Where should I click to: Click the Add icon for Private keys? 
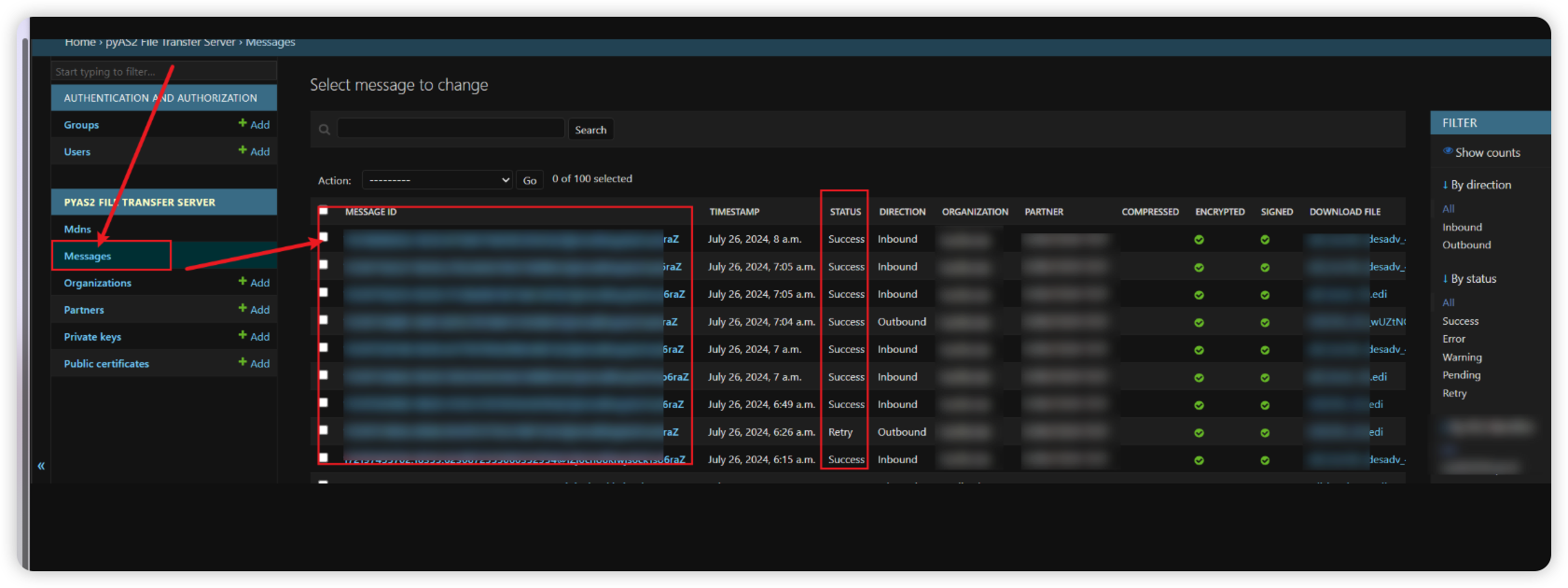[243, 335]
